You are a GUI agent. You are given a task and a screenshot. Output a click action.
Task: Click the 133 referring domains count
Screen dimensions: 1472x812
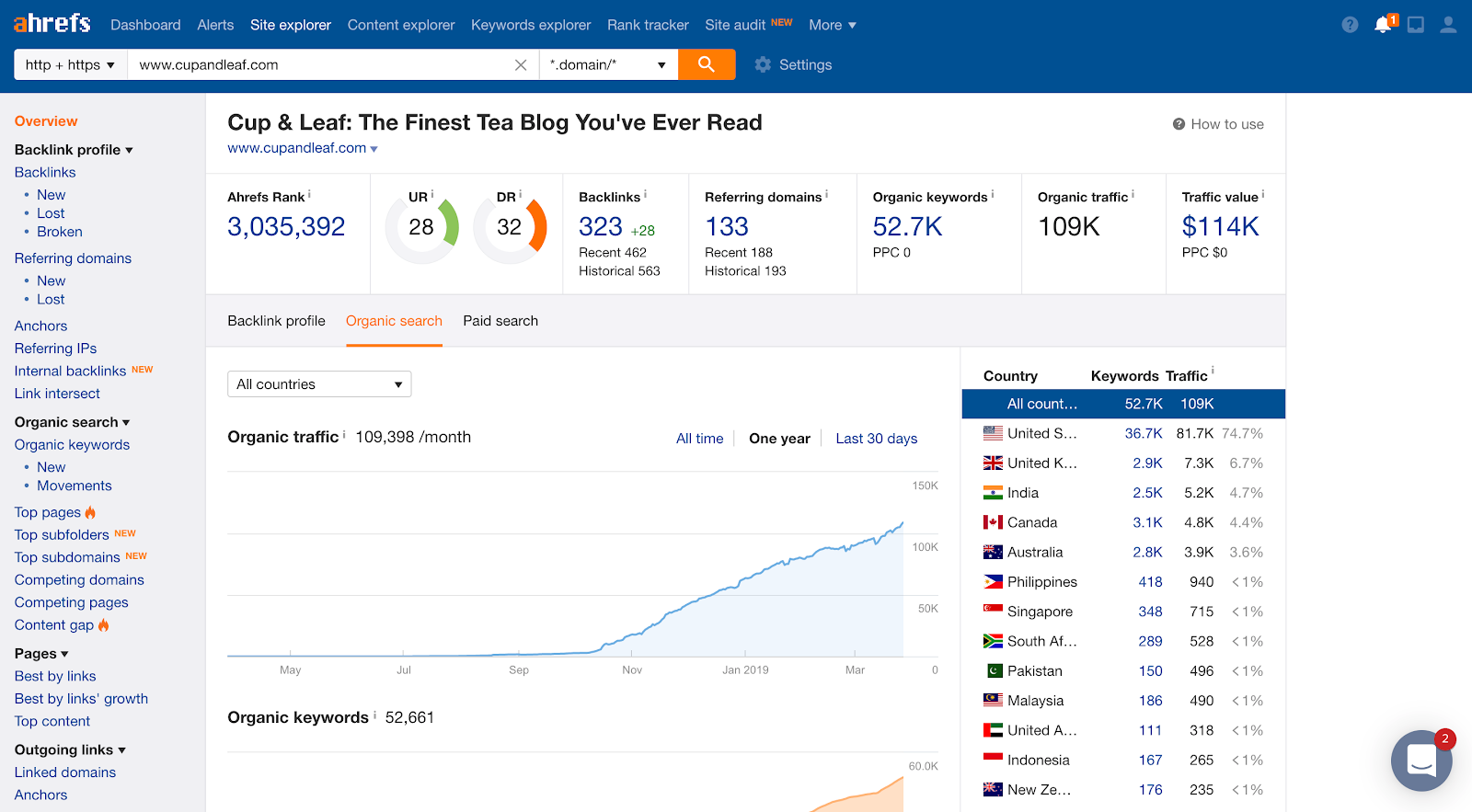click(x=727, y=227)
